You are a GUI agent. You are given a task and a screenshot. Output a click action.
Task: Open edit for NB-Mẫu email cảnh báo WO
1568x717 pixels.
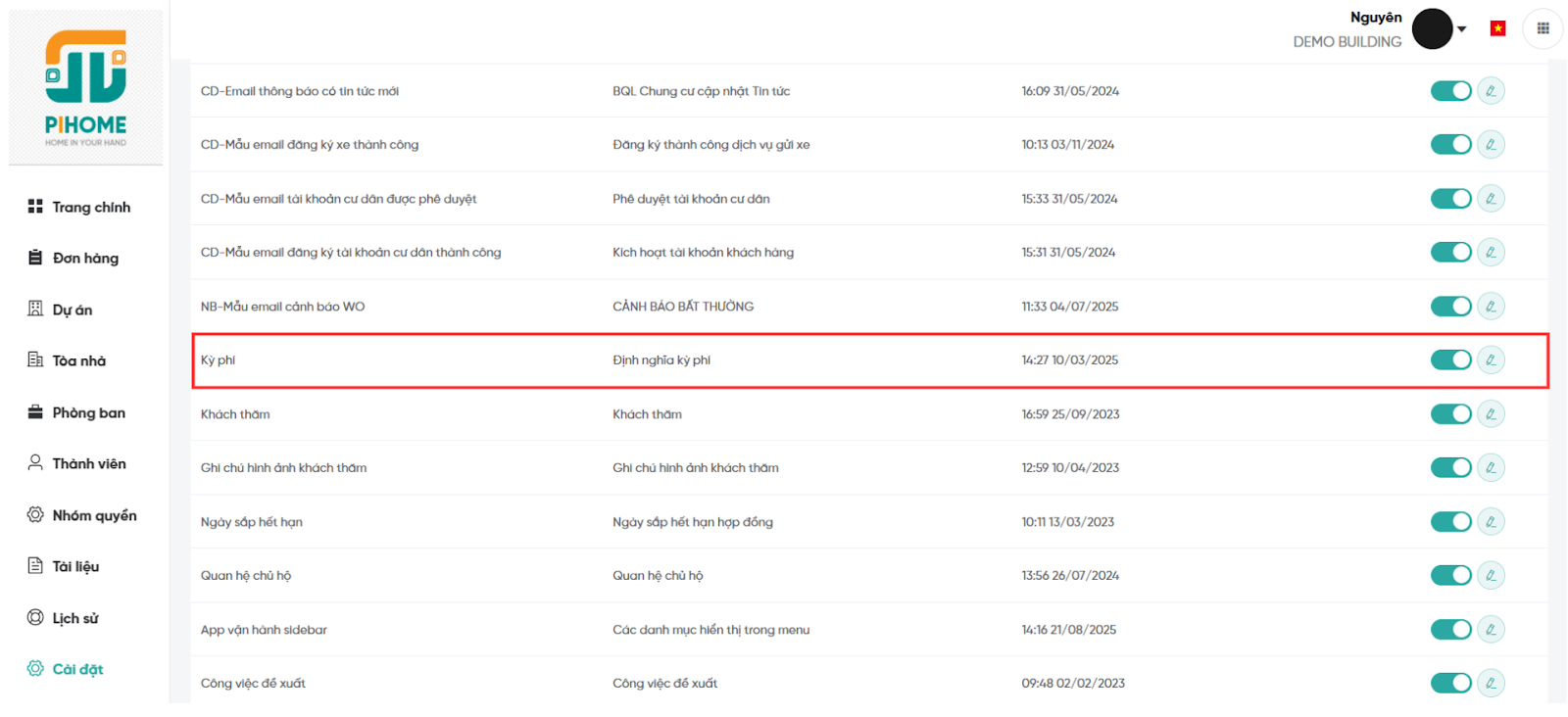(1490, 307)
